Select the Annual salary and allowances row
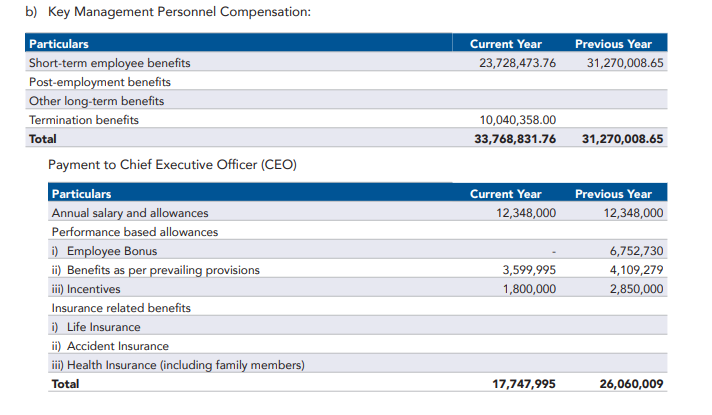The height and width of the screenshot is (415, 712). (130, 213)
